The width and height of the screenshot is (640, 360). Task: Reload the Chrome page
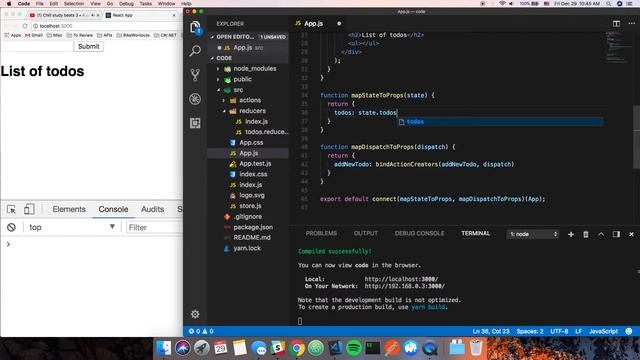click(x=25, y=26)
